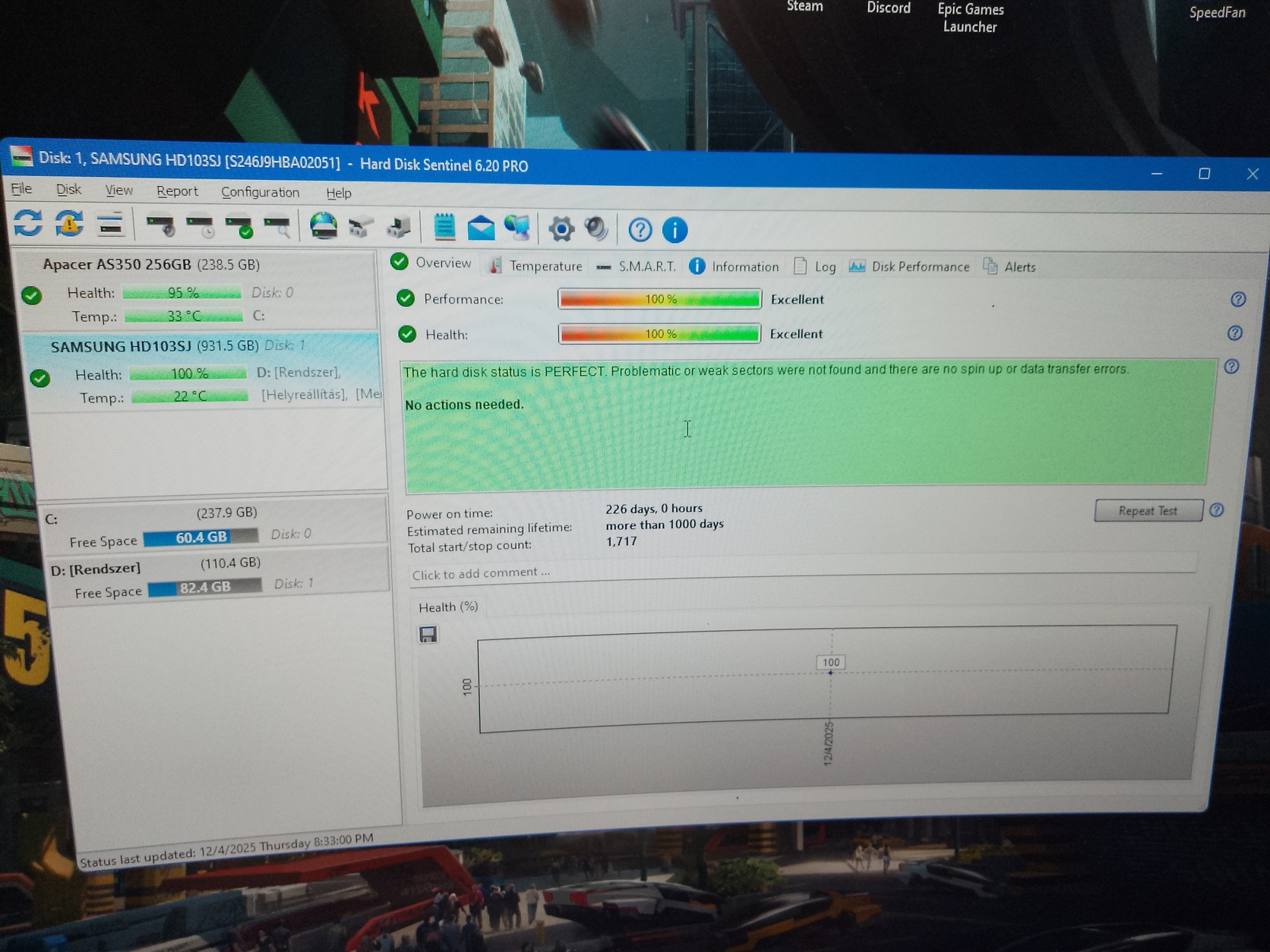Image resolution: width=1270 pixels, height=952 pixels.
Task: Click the blue 'i' About toolbar icon
Action: point(675,229)
